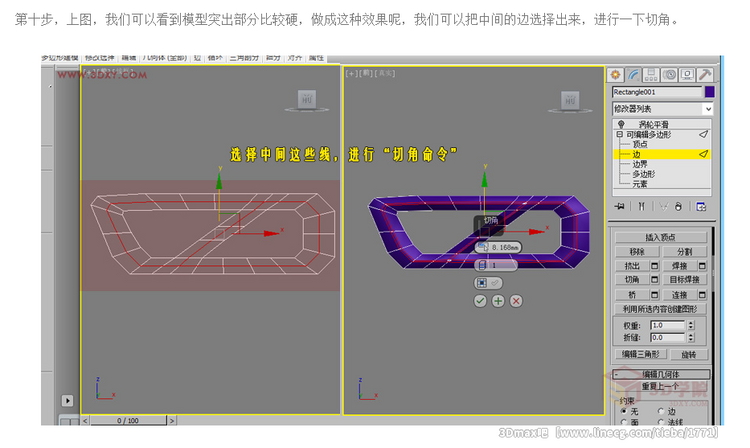Click the green OK checkmark in caddy
The height and width of the screenshot is (448, 750).
click(480, 301)
